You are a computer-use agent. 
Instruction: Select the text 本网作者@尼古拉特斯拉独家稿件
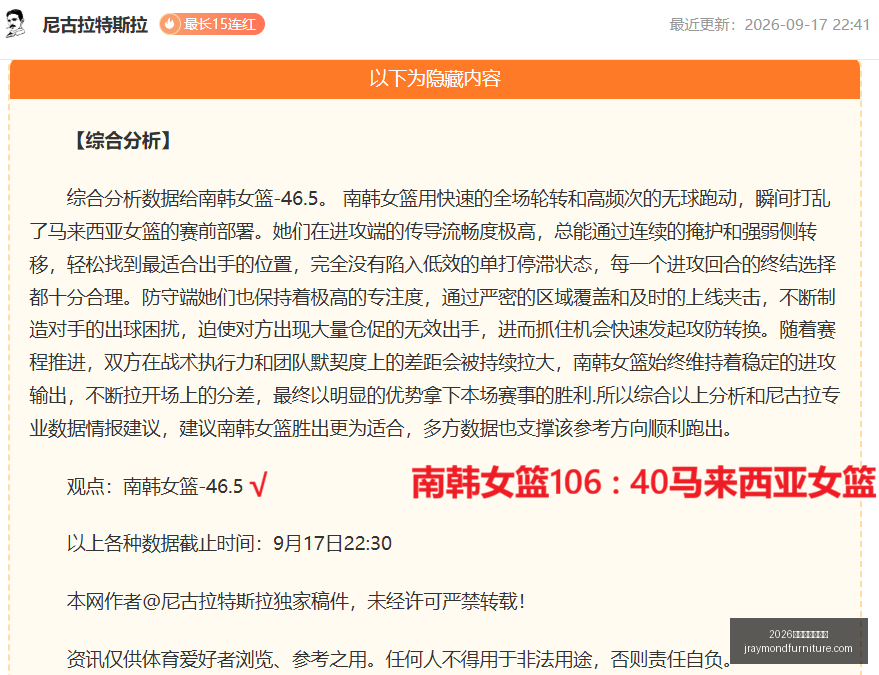(x=207, y=602)
